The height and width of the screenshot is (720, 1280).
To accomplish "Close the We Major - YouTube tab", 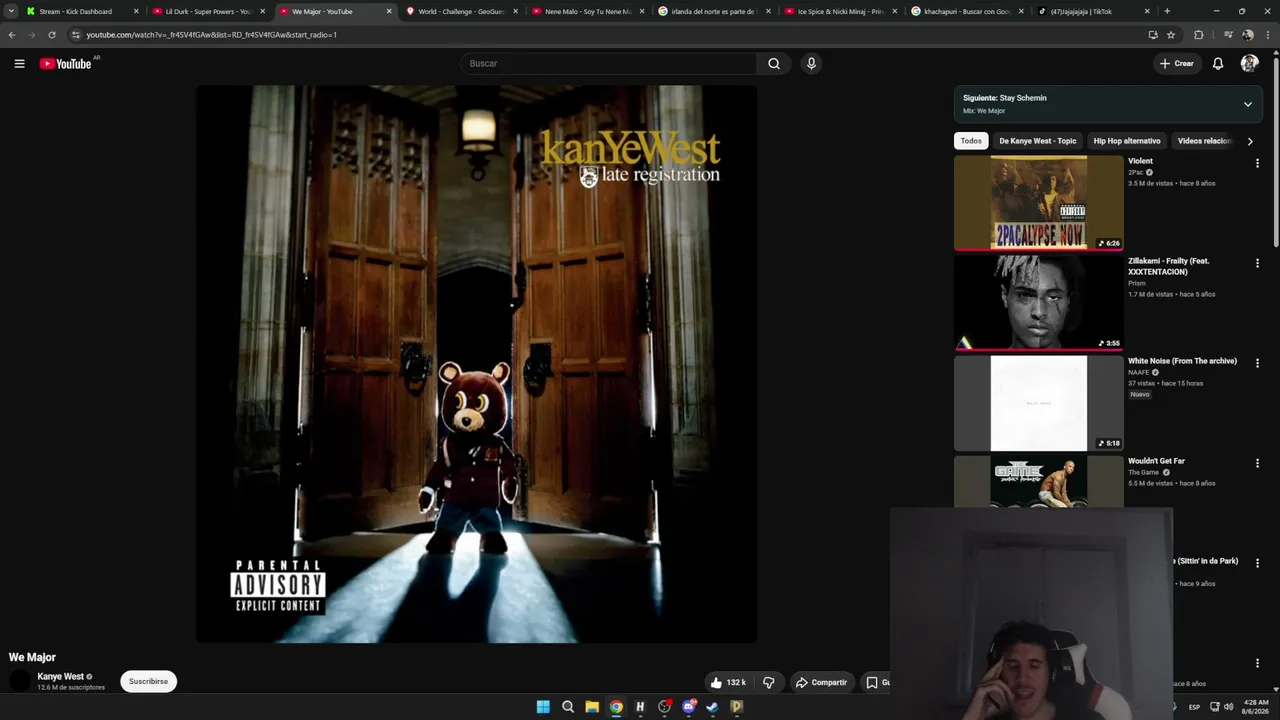I will [x=389, y=11].
